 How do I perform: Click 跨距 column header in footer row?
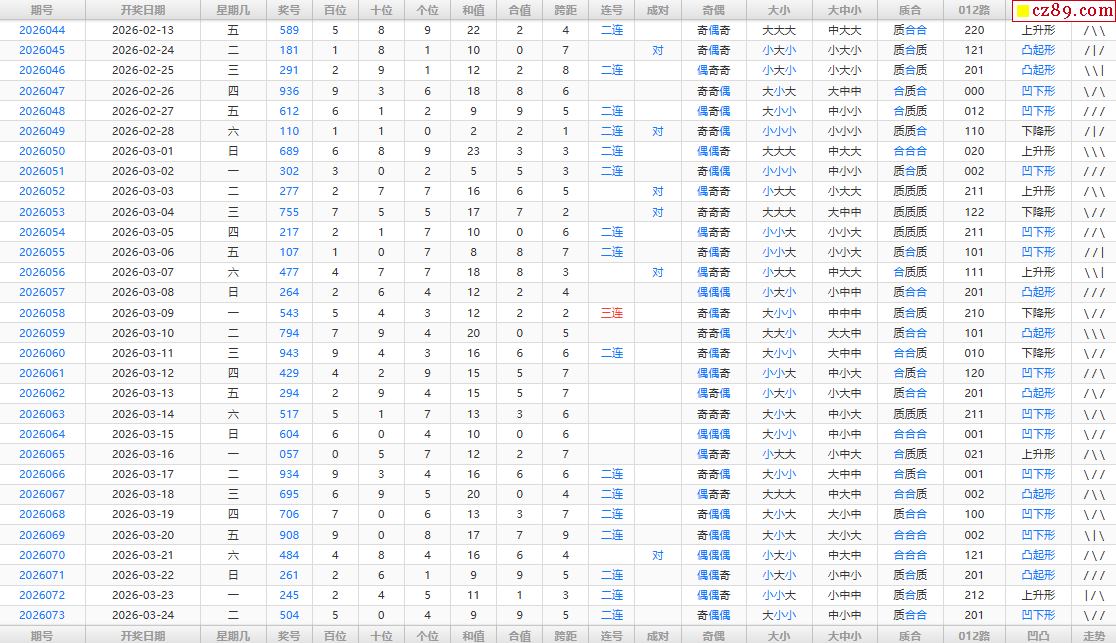(x=566, y=635)
